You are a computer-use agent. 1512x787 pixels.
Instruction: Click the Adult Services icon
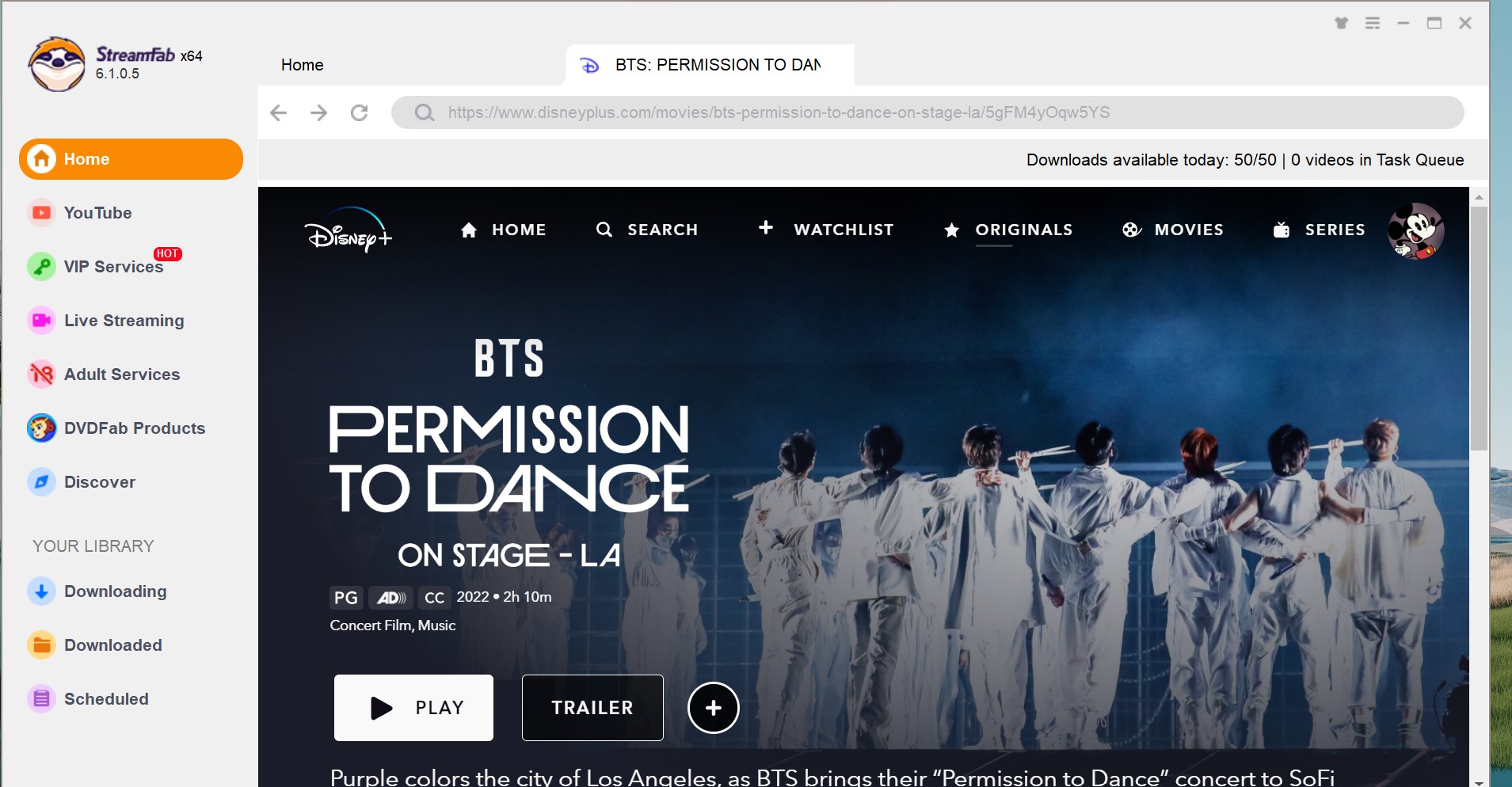point(41,374)
